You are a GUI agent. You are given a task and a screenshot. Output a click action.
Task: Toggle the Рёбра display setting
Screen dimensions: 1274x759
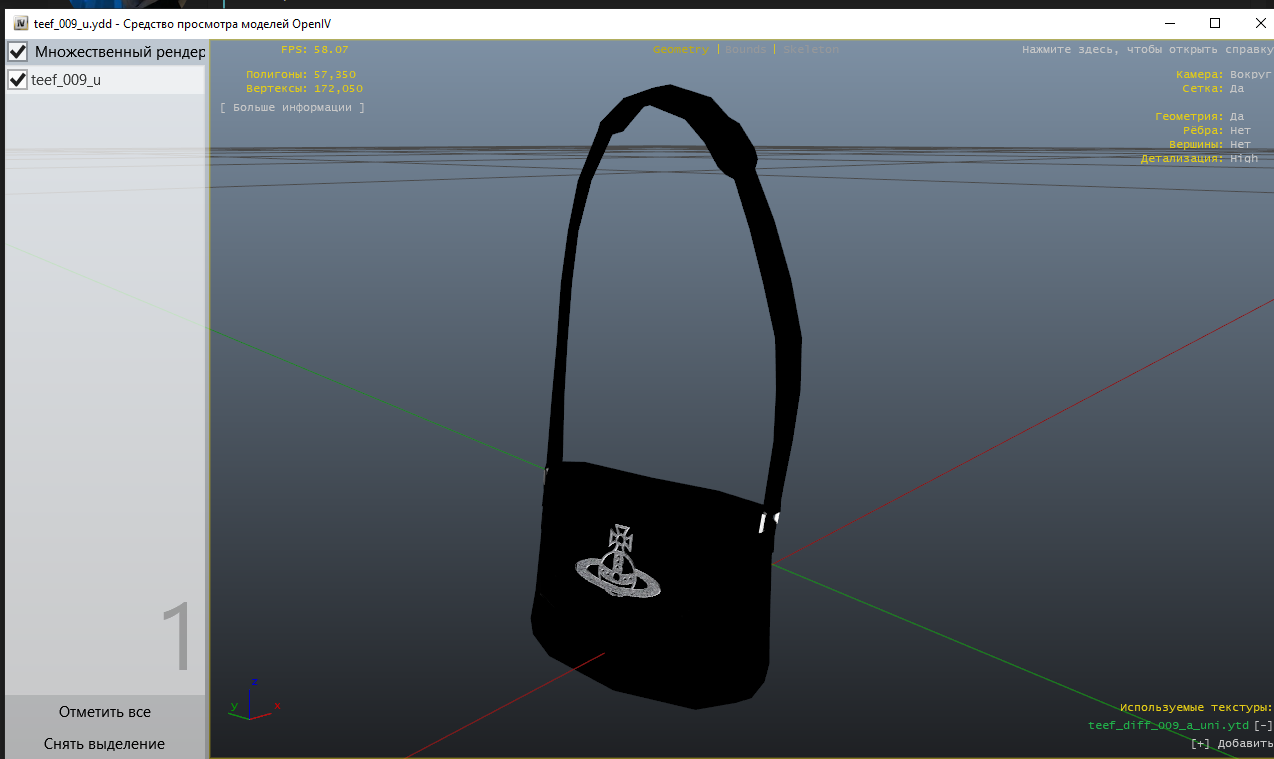click(x=1240, y=130)
